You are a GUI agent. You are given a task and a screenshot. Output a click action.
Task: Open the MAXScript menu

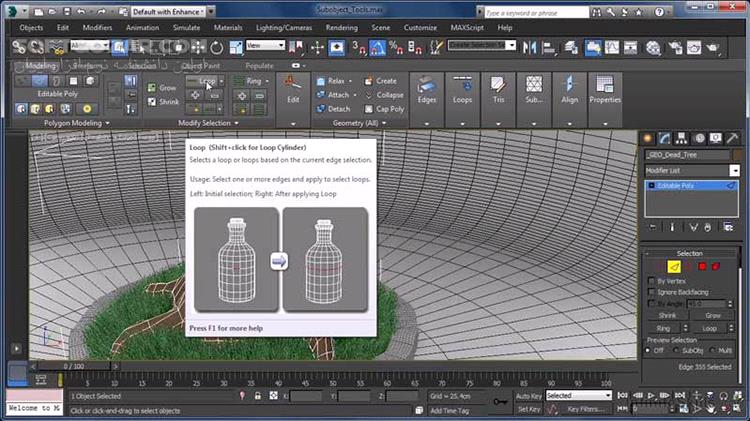[467, 28]
